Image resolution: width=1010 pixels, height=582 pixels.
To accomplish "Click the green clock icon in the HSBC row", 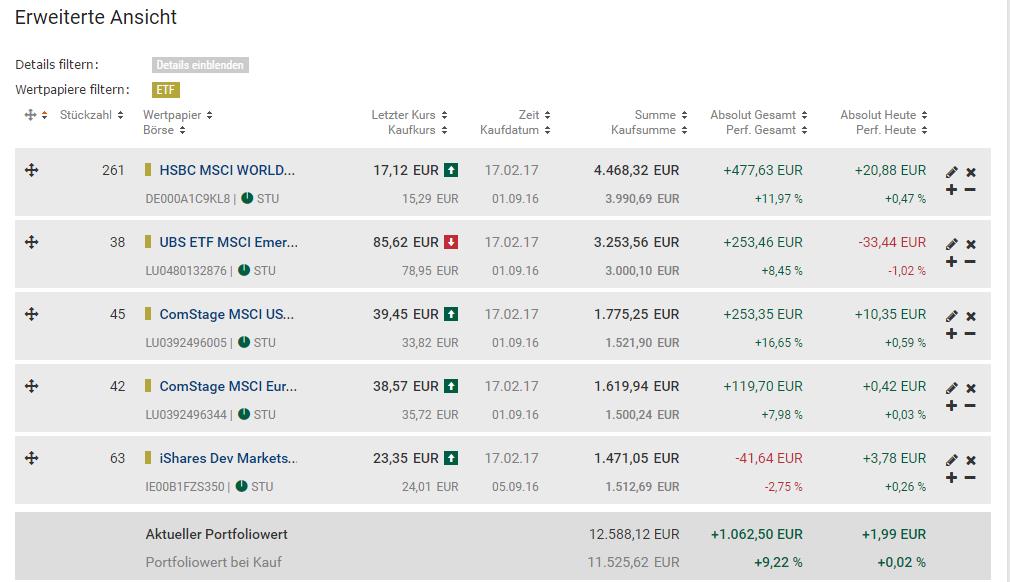I will [x=246, y=198].
